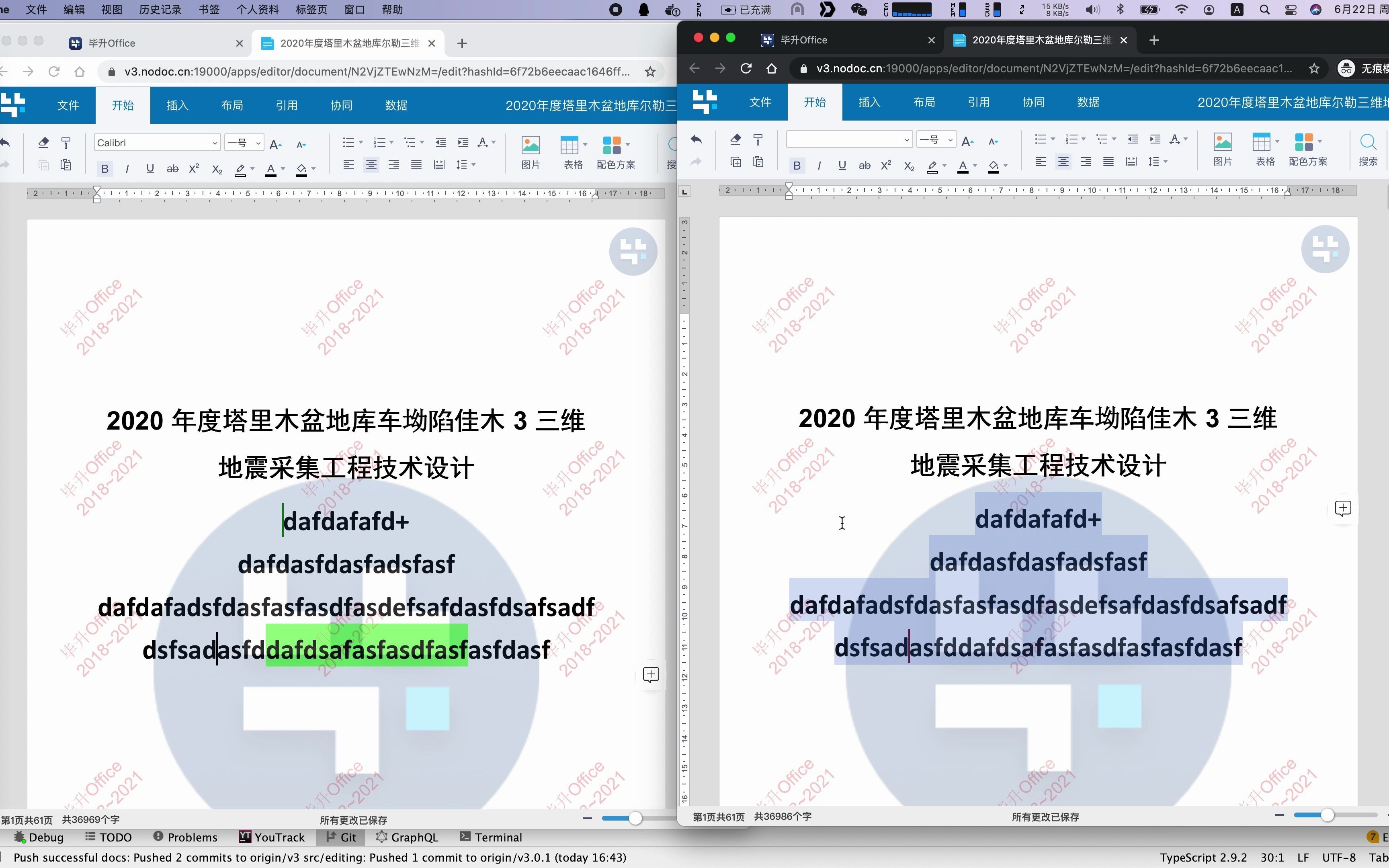Toggle Bold in left window
1389x868 pixels.
pyautogui.click(x=104, y=169)
